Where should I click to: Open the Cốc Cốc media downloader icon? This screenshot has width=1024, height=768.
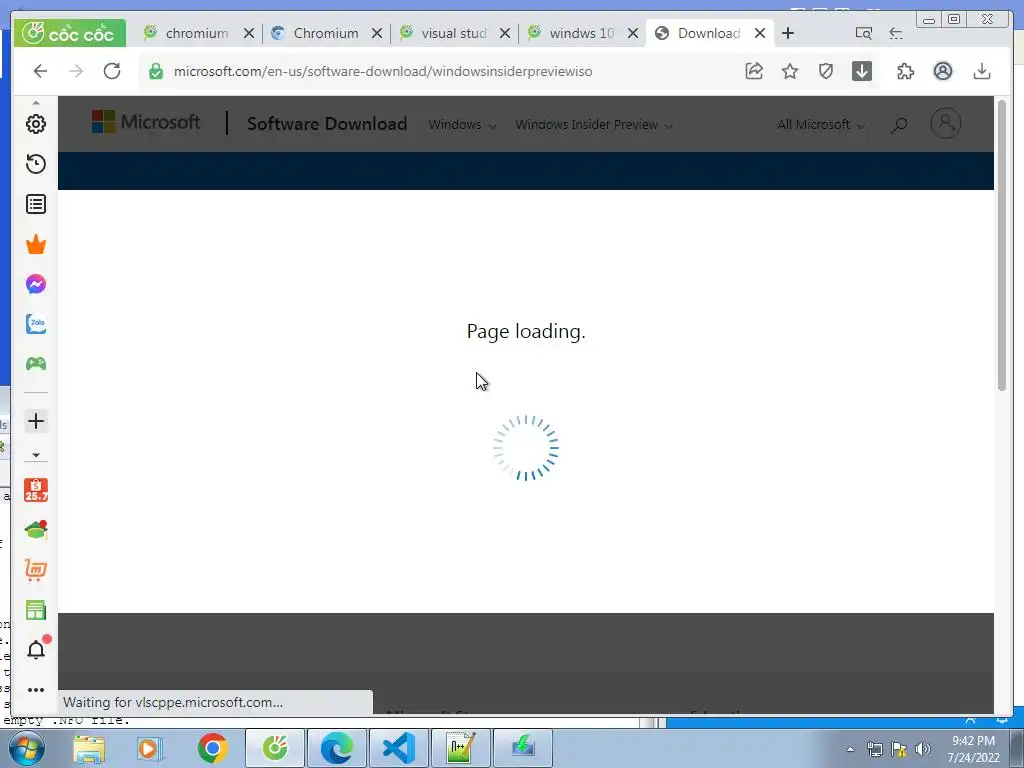(862, 71)
